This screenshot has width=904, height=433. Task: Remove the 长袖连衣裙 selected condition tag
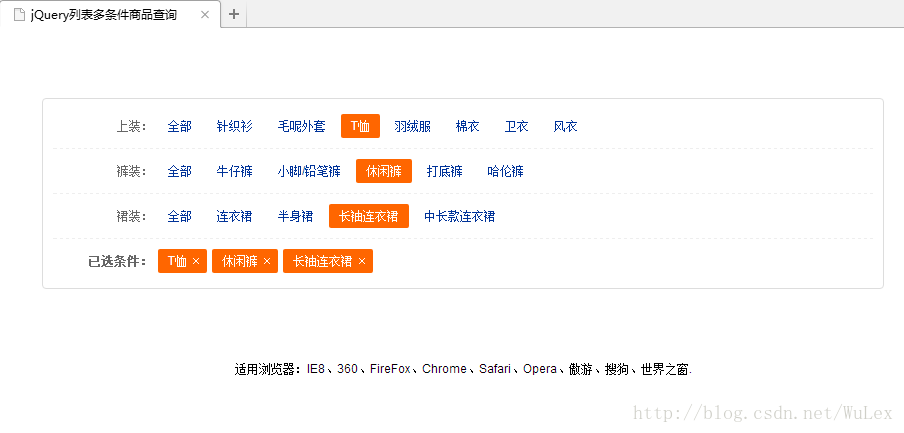(x=362, y=261)
